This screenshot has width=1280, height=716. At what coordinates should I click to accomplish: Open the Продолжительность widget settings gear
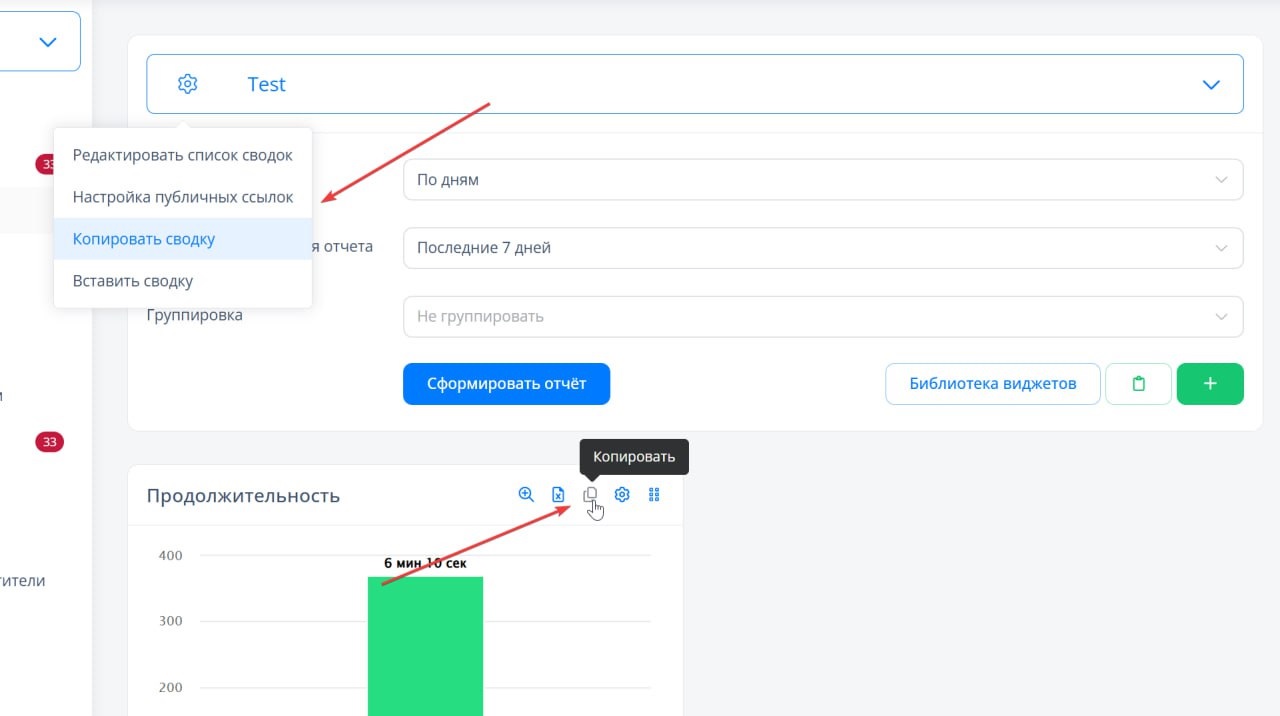(622, 494)
